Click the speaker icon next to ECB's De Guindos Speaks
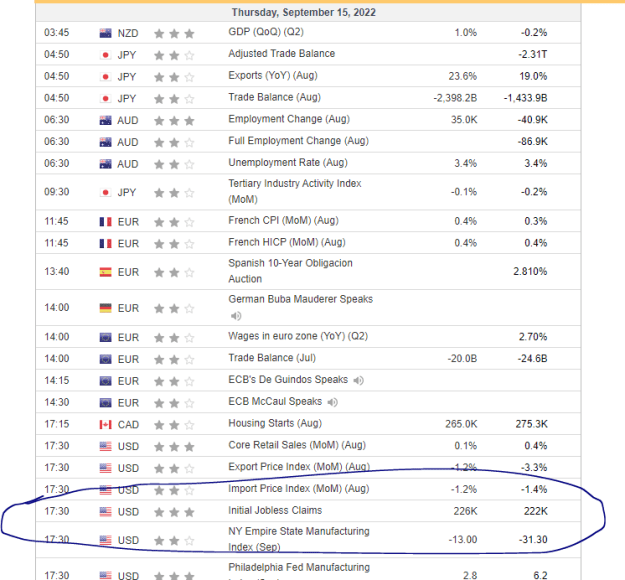Image resolution: width=625 pixels, height=580 pixels. pos(358,380)
